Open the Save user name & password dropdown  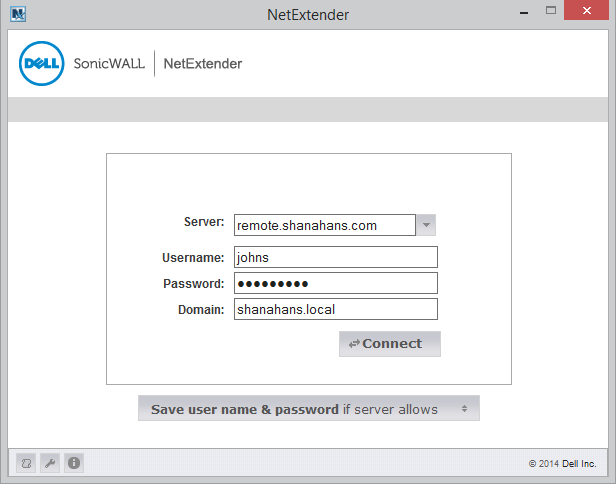click(x=309, y=409)
